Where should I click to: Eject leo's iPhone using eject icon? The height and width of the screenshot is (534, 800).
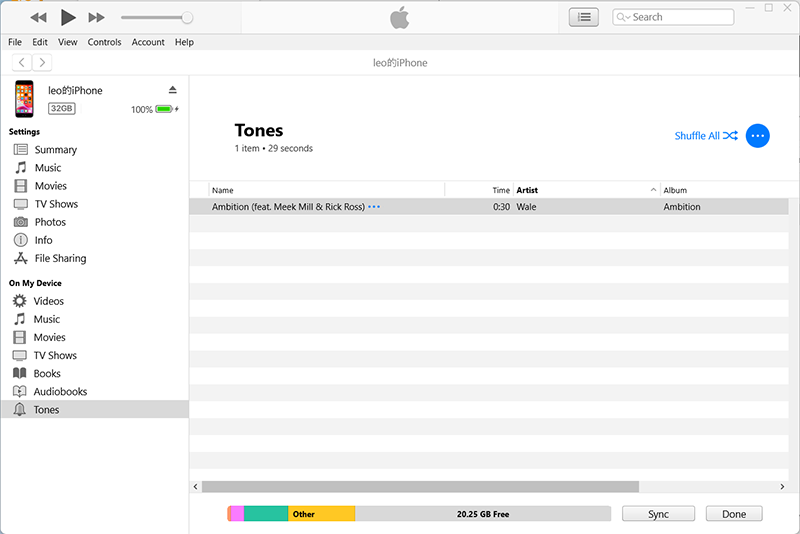(173, 90)
